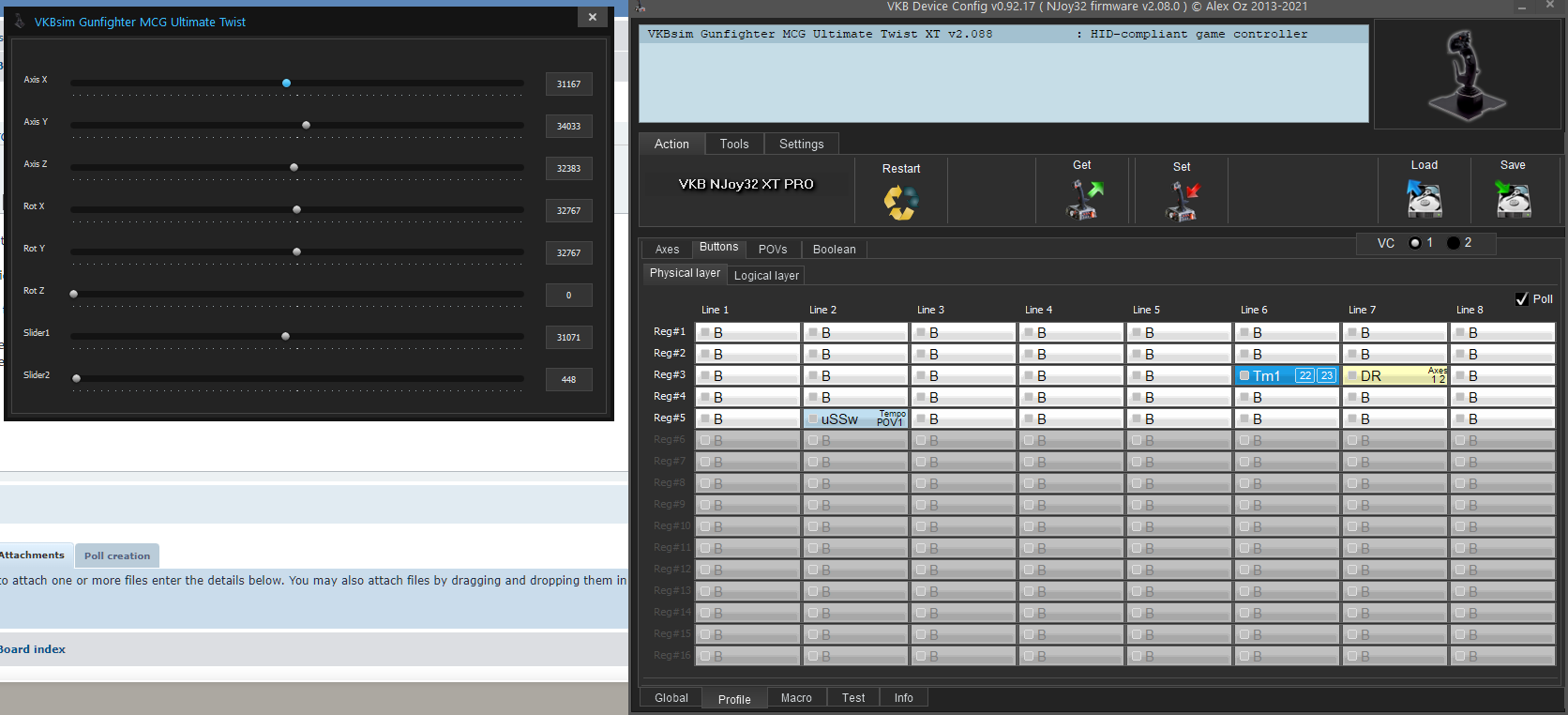1568x715 pixels.
Task: Click the Slider1 slider handle
Action: coord(285,336)
